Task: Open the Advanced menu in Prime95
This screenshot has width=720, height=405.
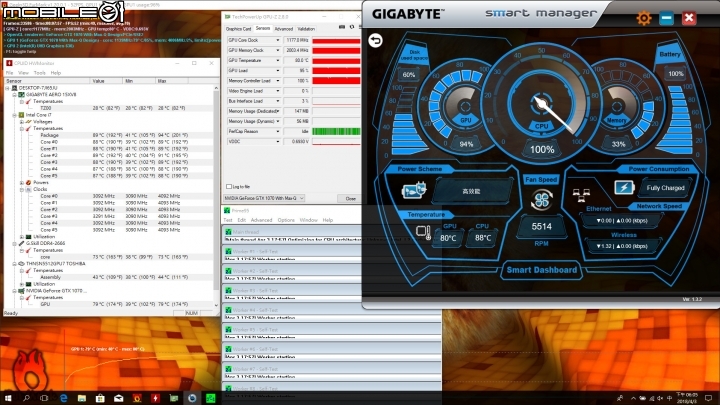Action: (x=261, y=220)
